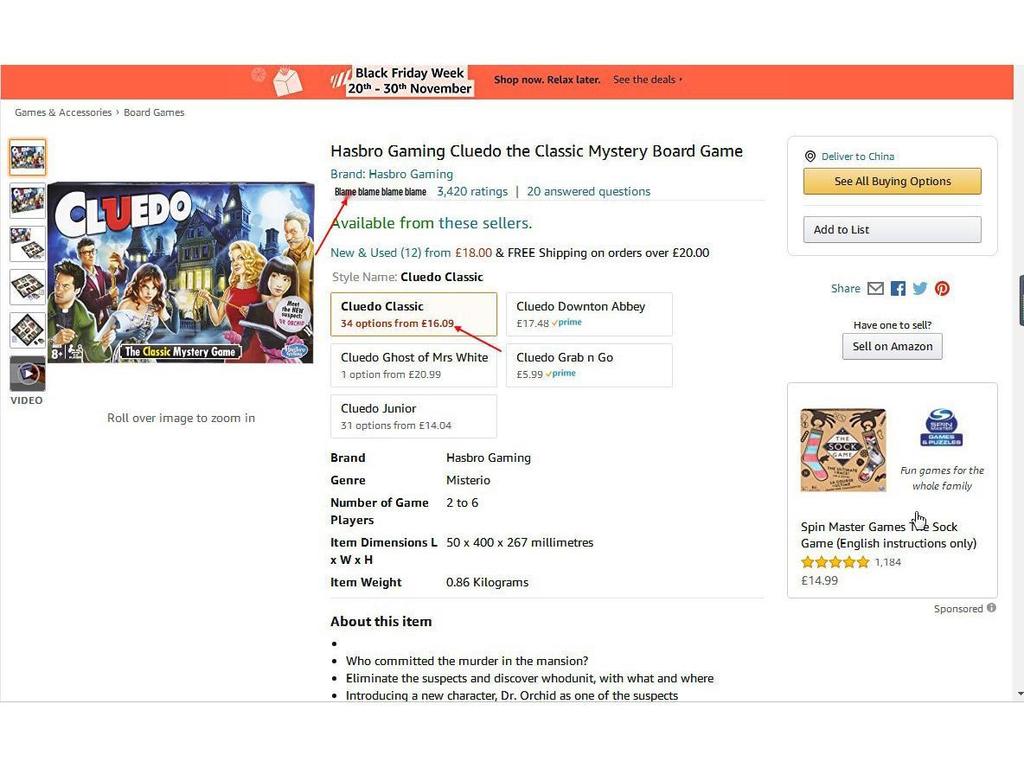Viewport: 1024px width, 768px height.
Task: Pin the product to Pinterest
Action: 942,288
